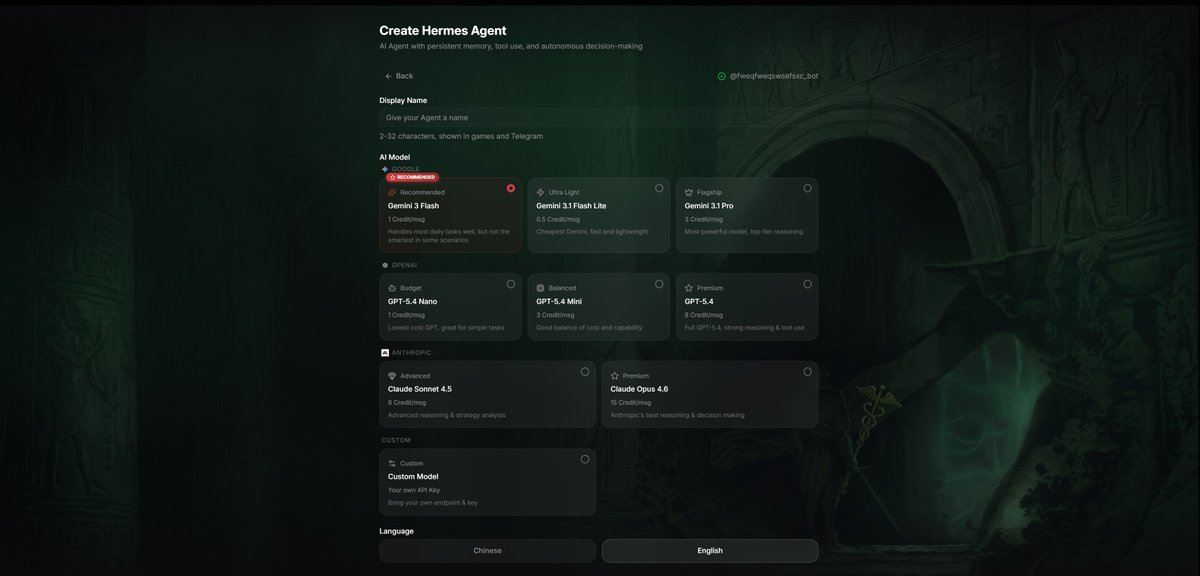Click the red RECOMMENDED badge

[x=413, y=177]
